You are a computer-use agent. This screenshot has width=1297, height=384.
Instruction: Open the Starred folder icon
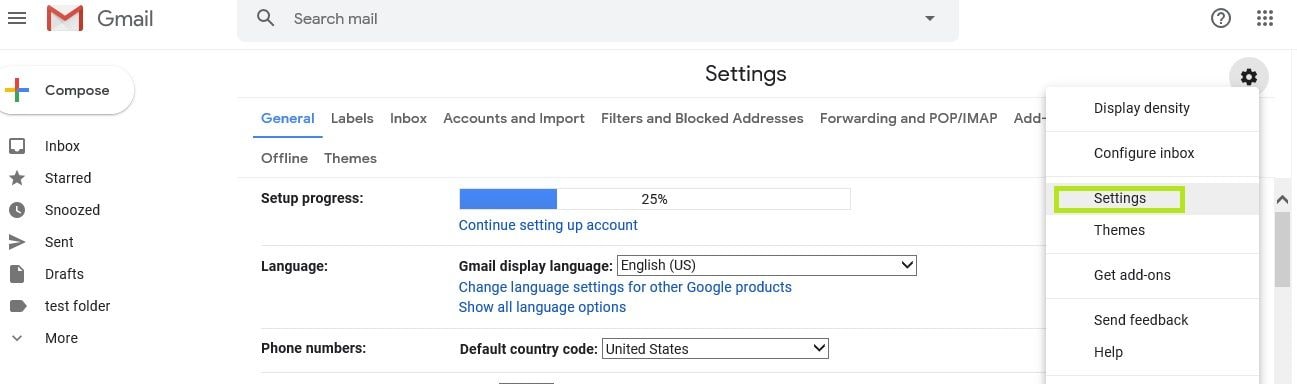(17, 178)
